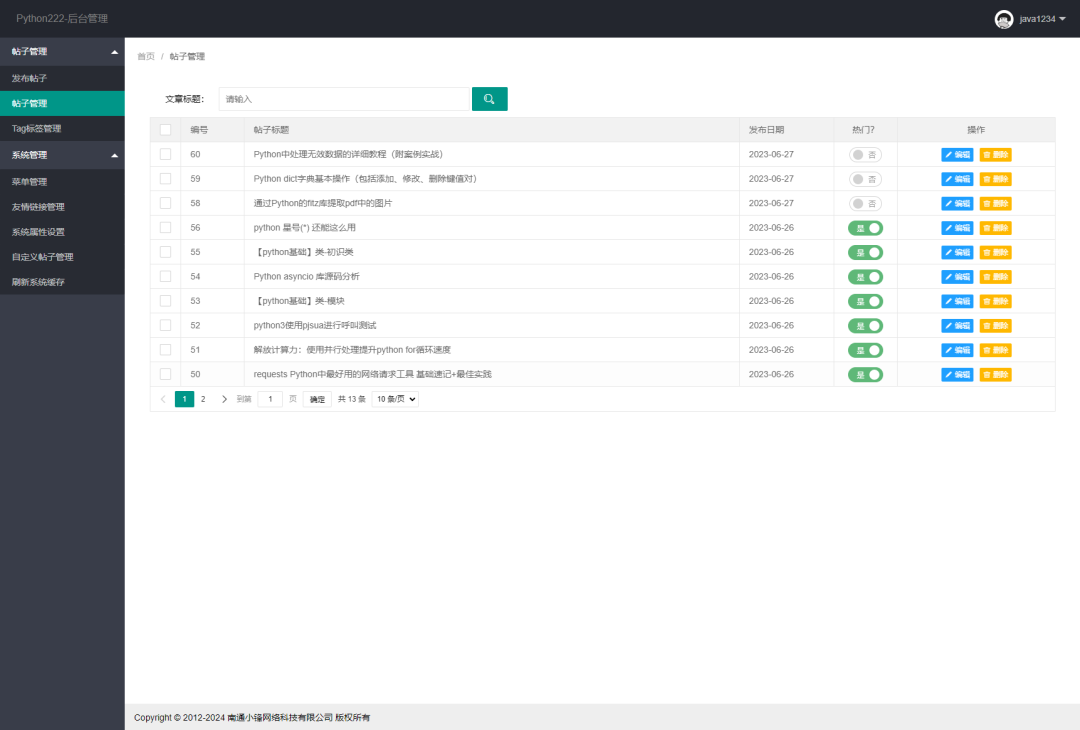Go to pagination page 2

click(203, 398)
